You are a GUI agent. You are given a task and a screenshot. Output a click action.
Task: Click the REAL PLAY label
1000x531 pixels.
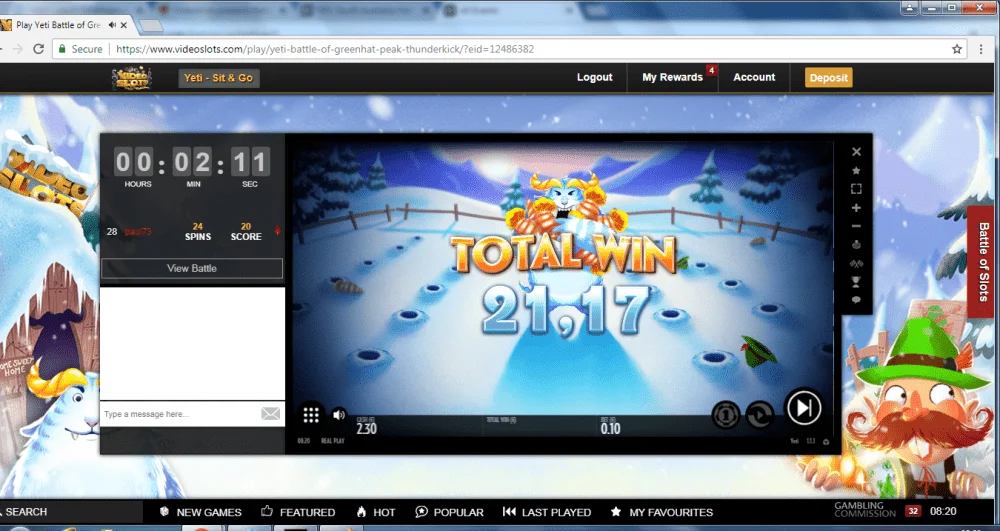pos(333,441)
